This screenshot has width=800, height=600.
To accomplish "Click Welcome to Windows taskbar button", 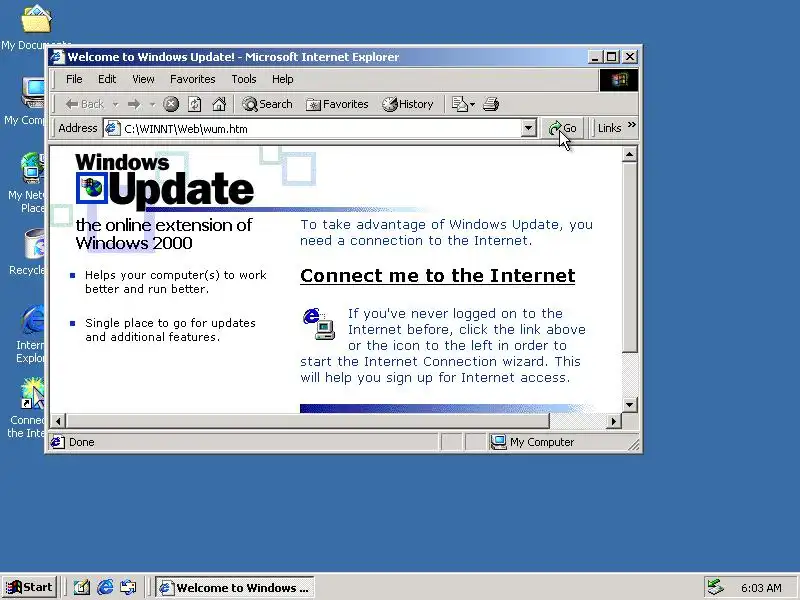I will [235, 588].
